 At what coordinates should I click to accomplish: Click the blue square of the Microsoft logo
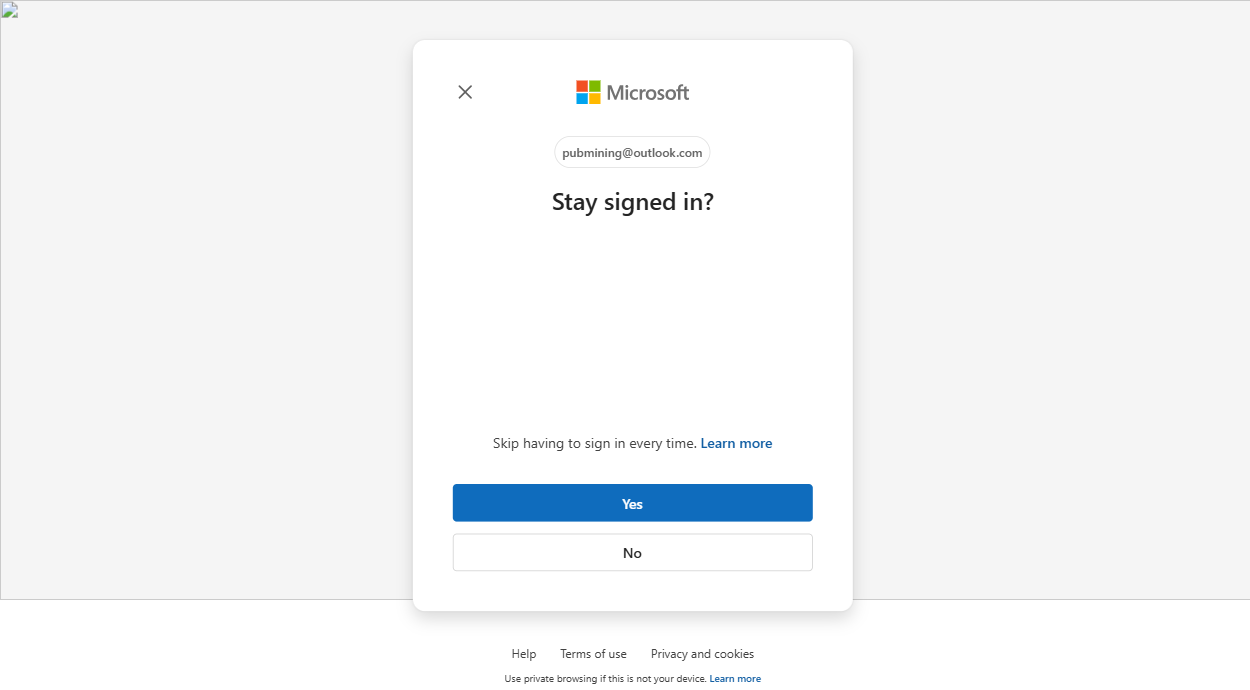click(582, 99)
